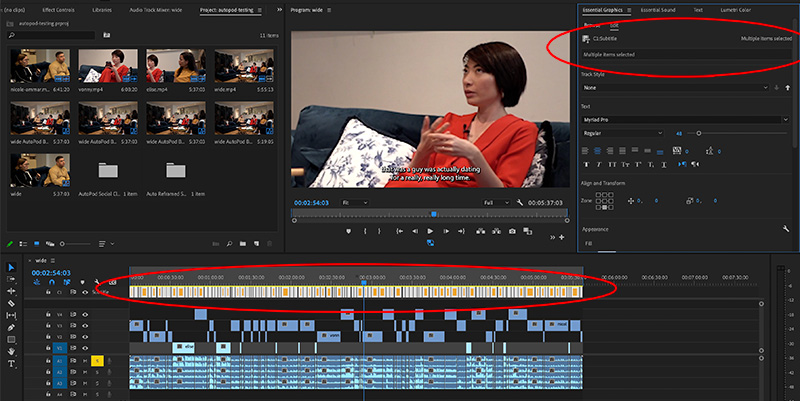Show more panel tabs chevron in Project panel
The width and height of the screenshot is (800, 401).
point(280,10)
